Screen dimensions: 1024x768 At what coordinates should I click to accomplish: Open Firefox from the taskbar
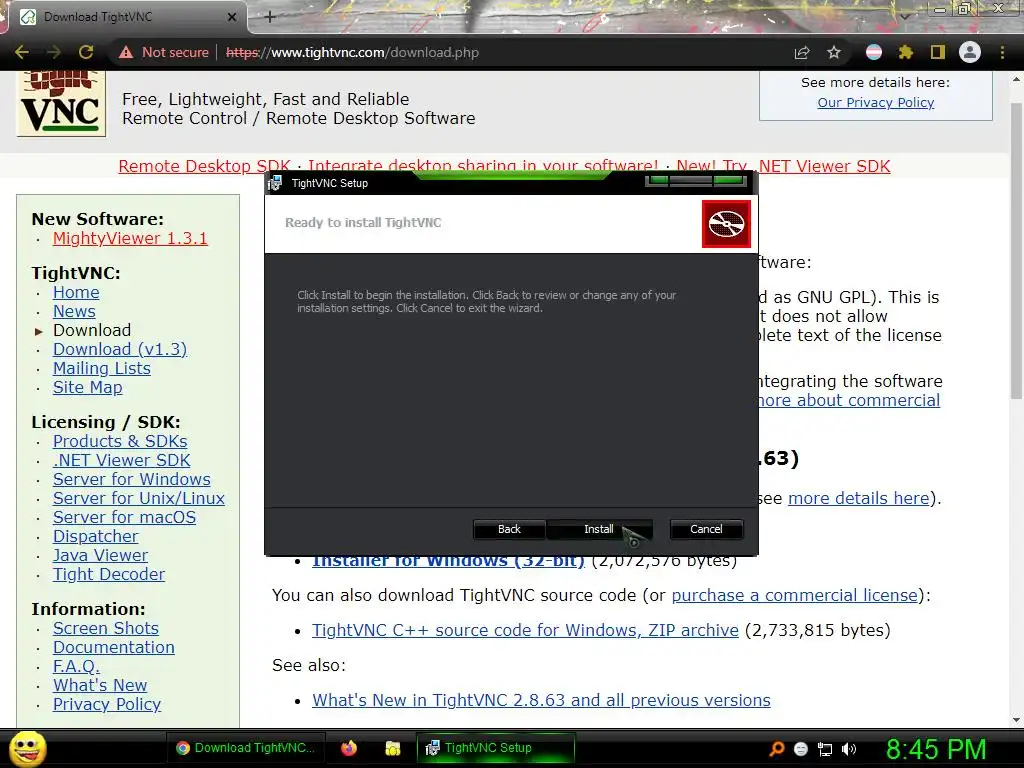coord(349,748)
